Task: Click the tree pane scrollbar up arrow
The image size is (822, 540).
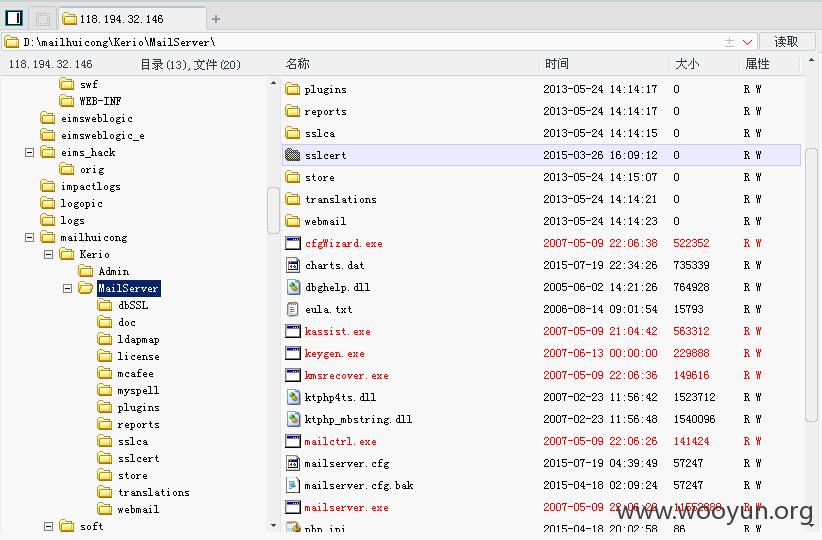Action: point(273,83)
